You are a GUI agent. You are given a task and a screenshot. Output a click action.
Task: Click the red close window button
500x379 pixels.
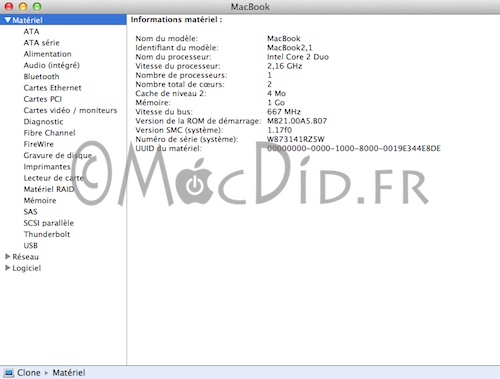(x=9, y=6)
